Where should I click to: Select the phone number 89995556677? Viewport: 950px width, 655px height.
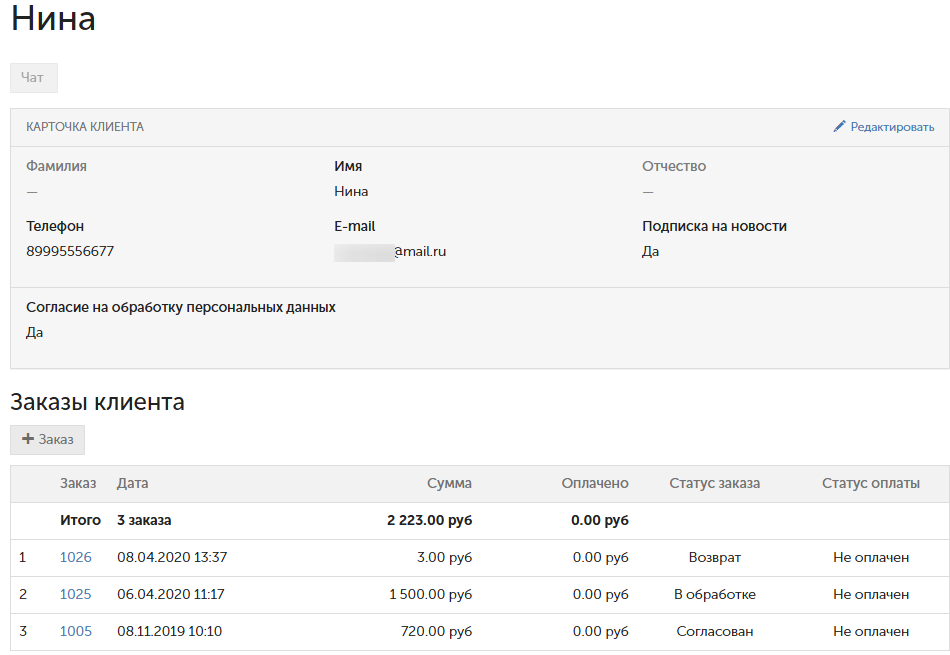[x=70, y=251]
